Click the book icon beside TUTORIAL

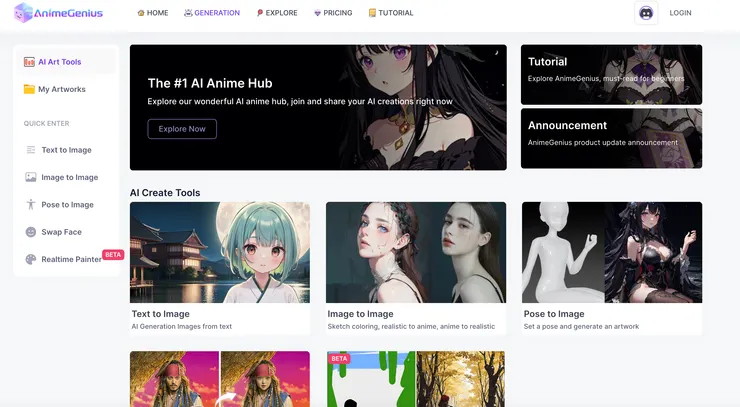372,13
